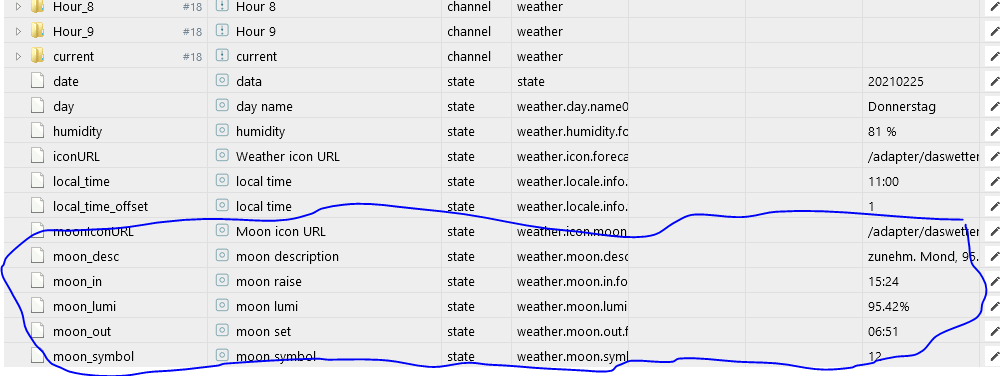Expand the Hour_9 folder arrow
The height and width of the screenshot is (376, 1000).
18,31
